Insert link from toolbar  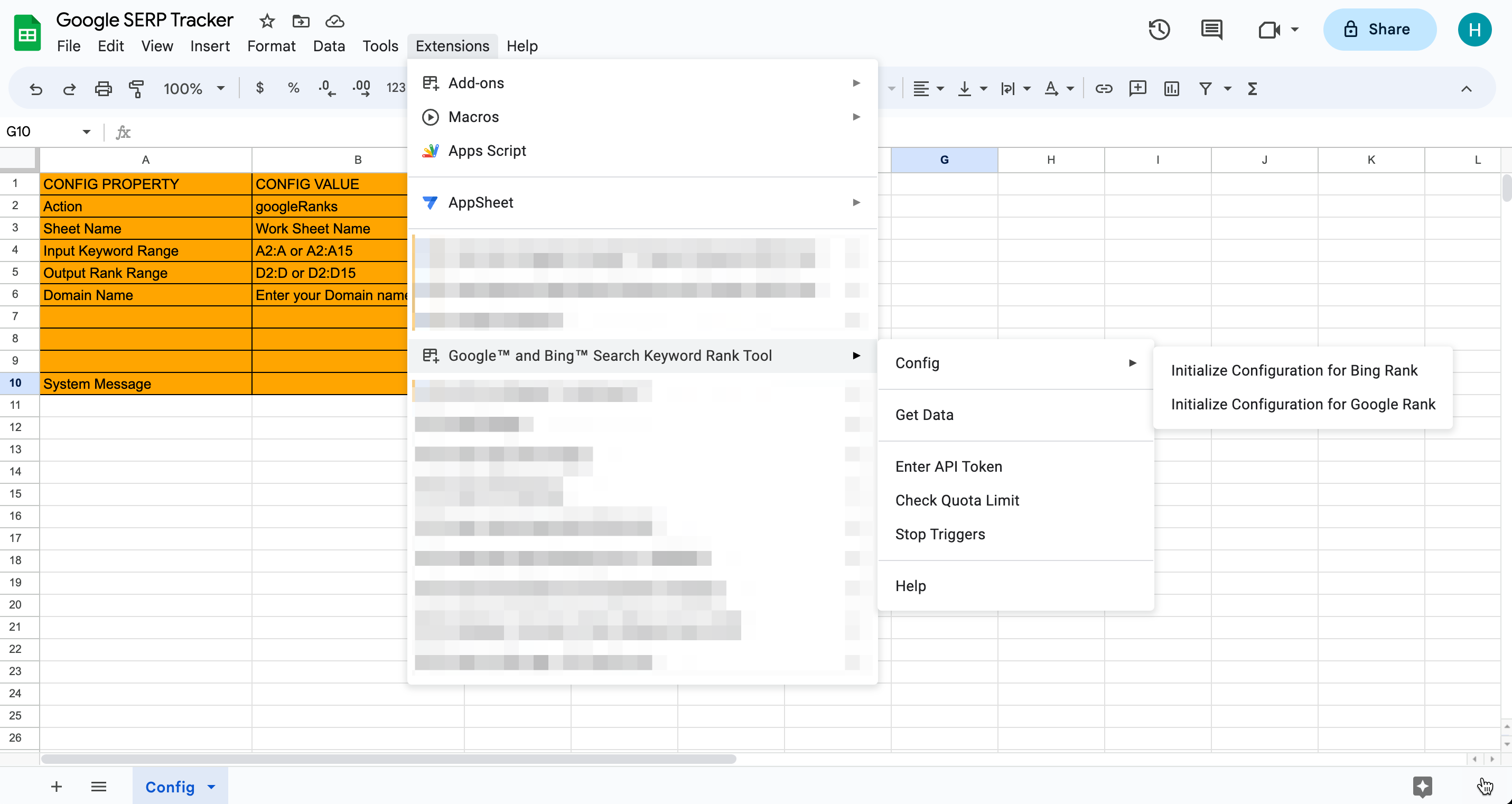(1104, 89)
